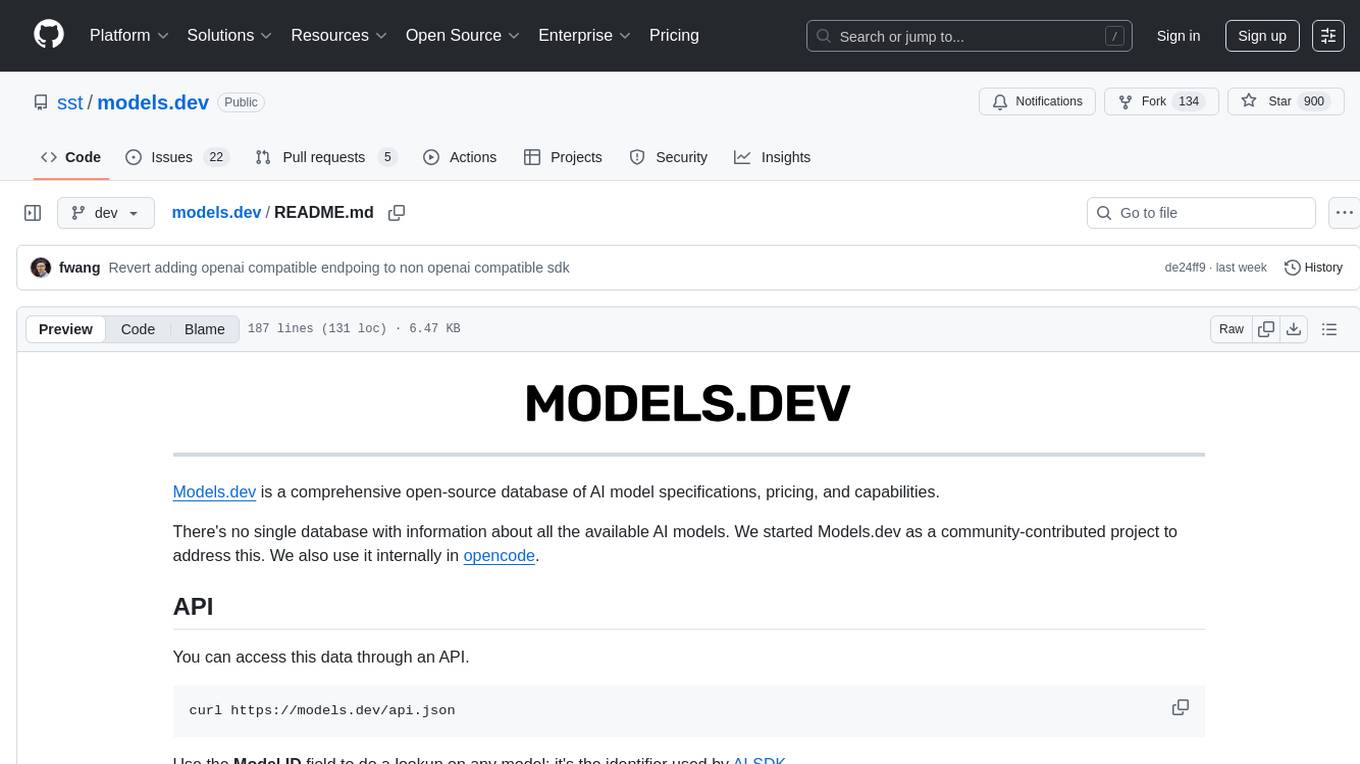Expand the Enterprise menu
This screenshot has height=764, width=1360.
(585, 35)
